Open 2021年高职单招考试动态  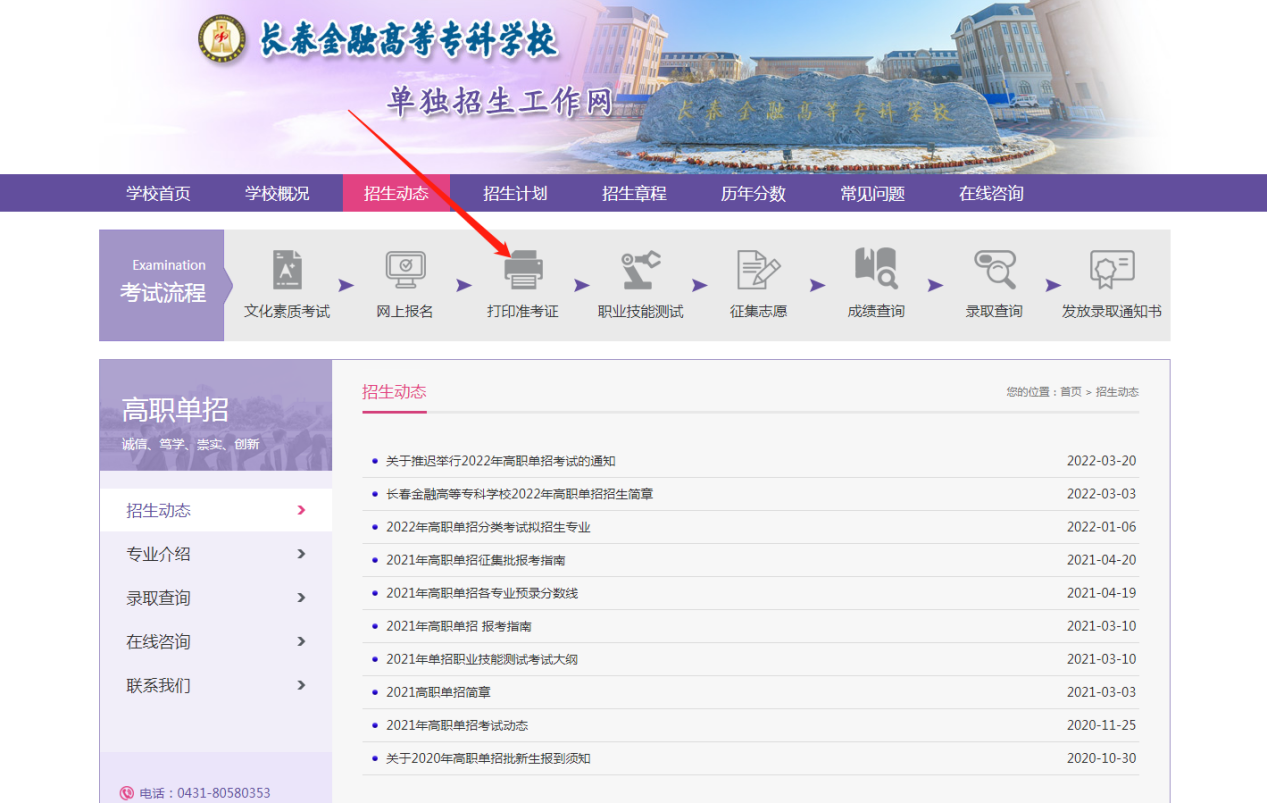click(457, 725)
